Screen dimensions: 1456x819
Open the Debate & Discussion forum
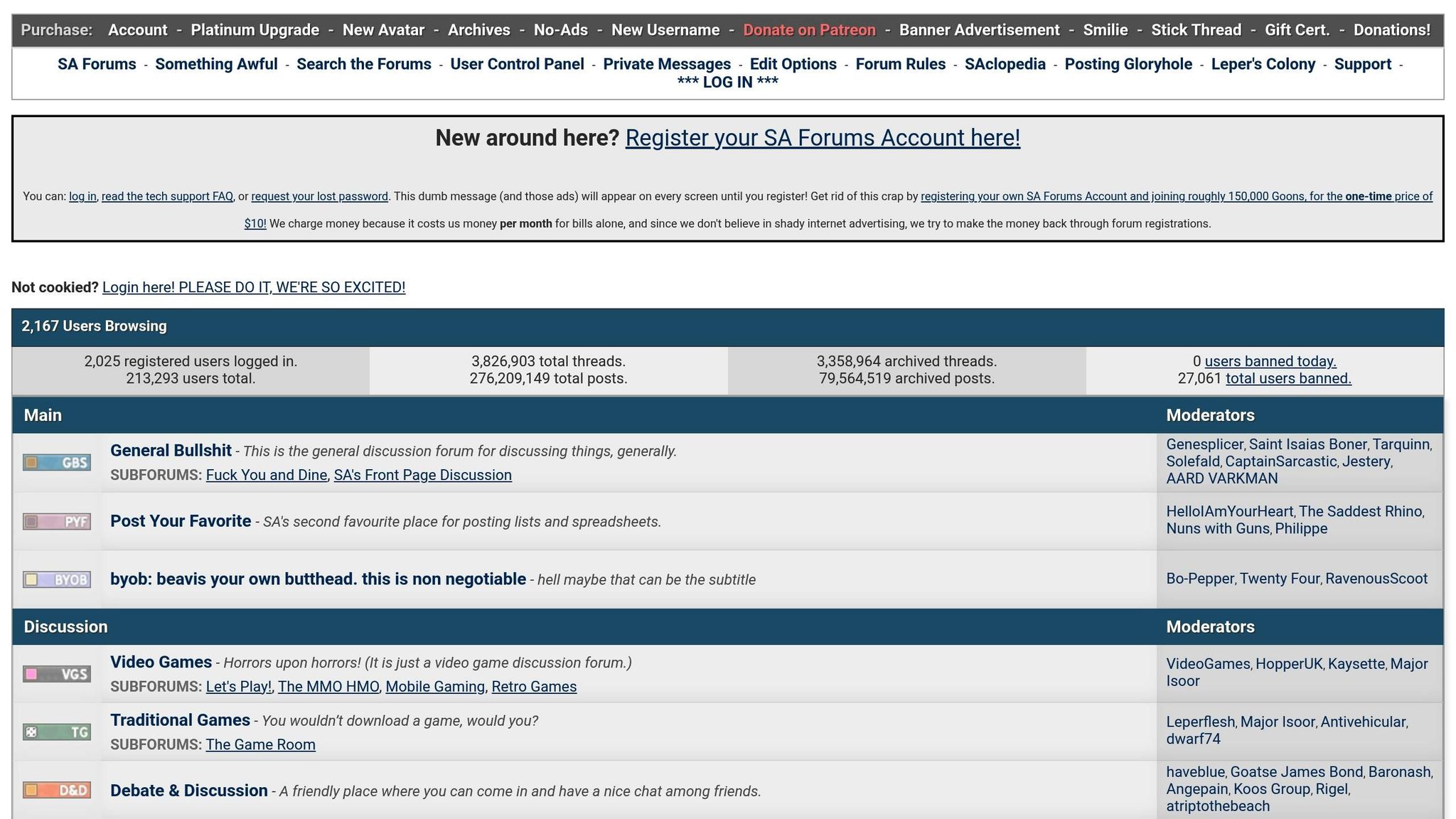pyautogui.click(x=189, y=791)
